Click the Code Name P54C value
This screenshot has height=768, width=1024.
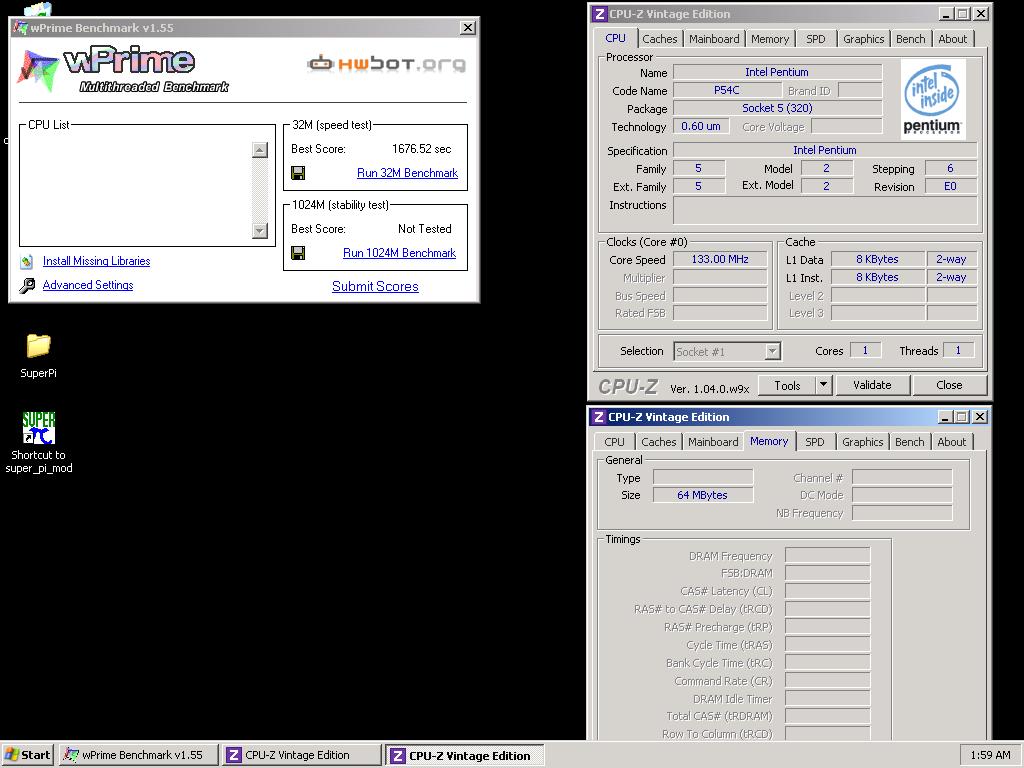(726, 90)
